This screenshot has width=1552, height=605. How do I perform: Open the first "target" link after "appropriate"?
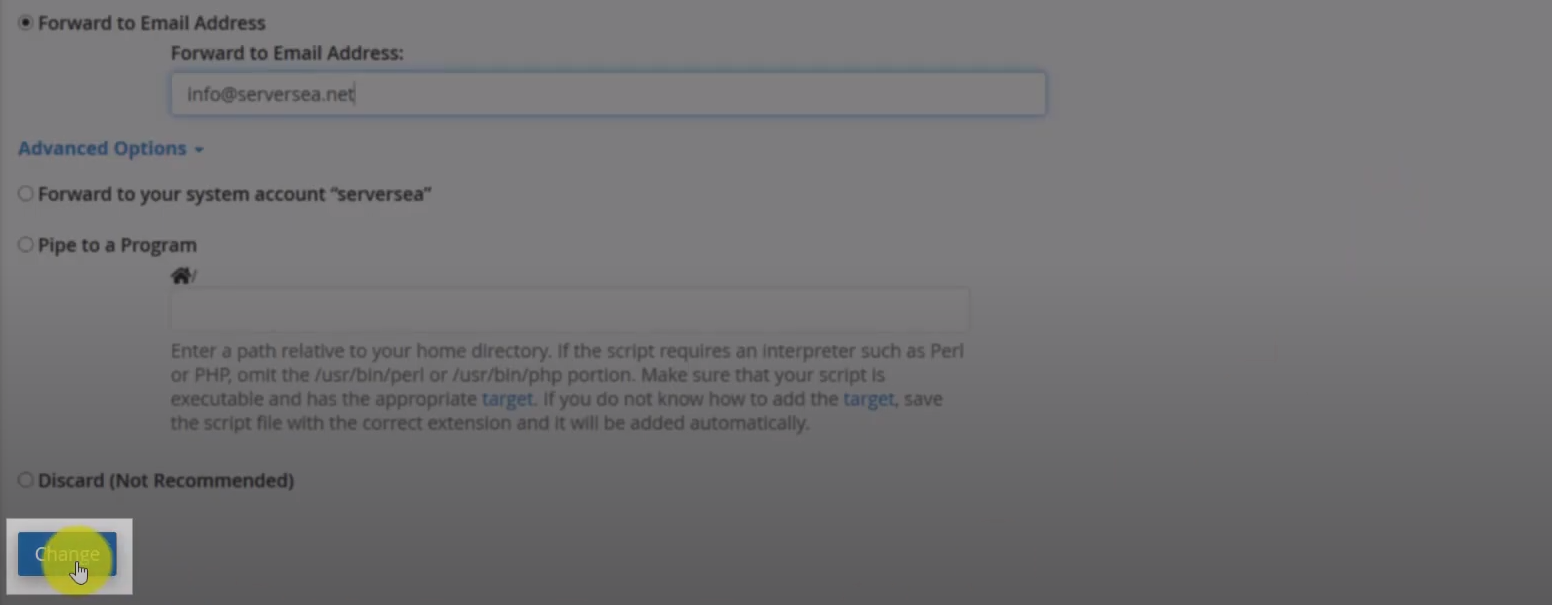(x=507, y=399)
